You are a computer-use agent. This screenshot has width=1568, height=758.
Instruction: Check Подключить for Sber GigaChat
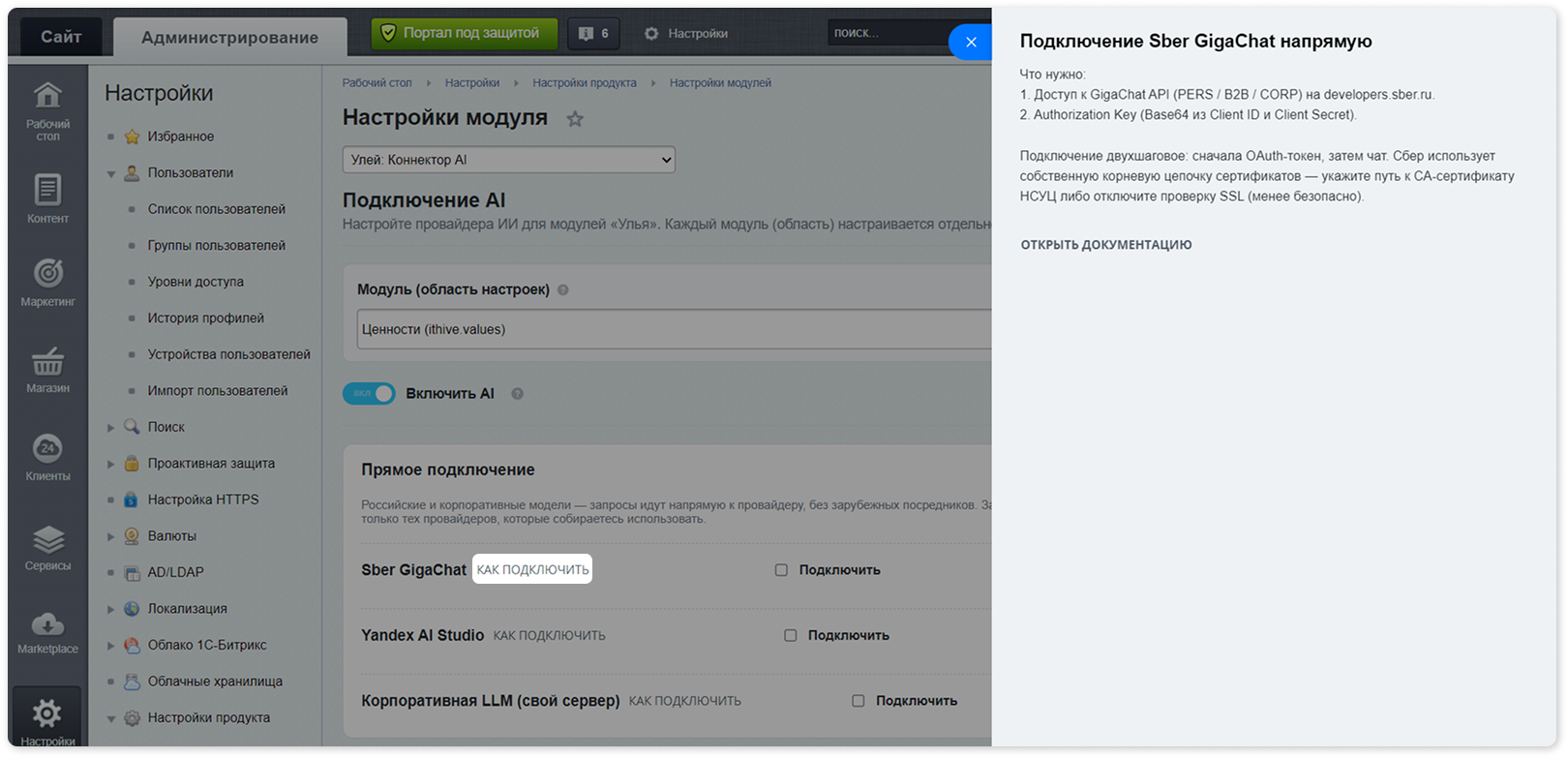coord(781,570)
